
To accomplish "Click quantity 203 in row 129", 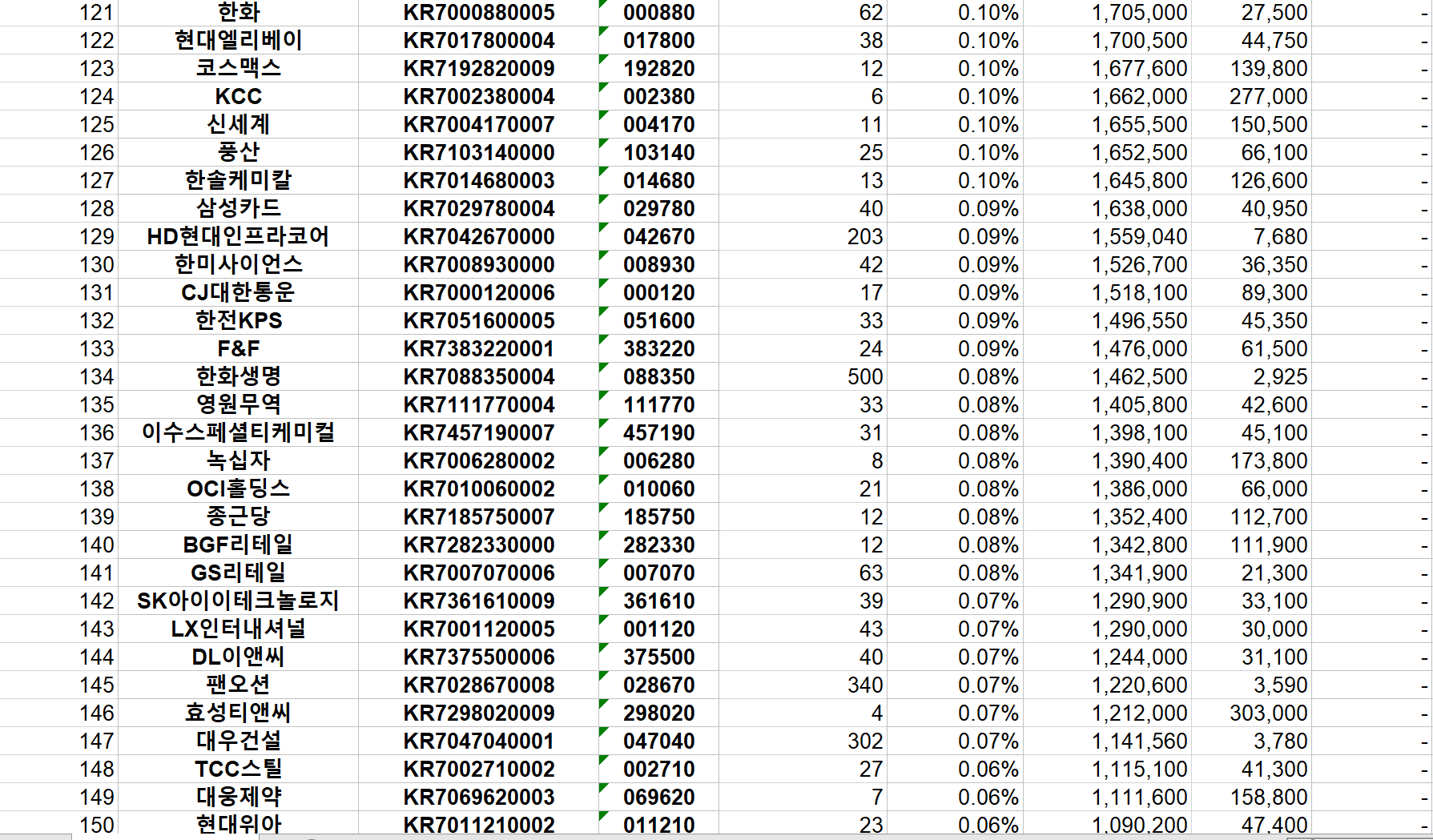I will click(x=803, y=237).
